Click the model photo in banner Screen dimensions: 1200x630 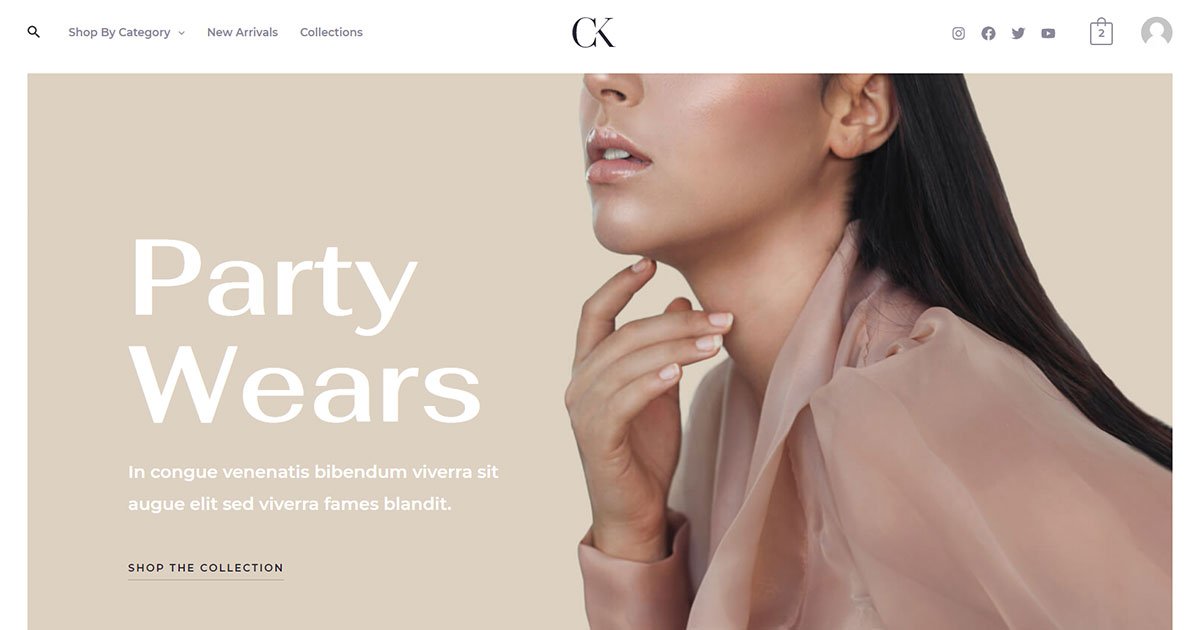tap(870, 351)
